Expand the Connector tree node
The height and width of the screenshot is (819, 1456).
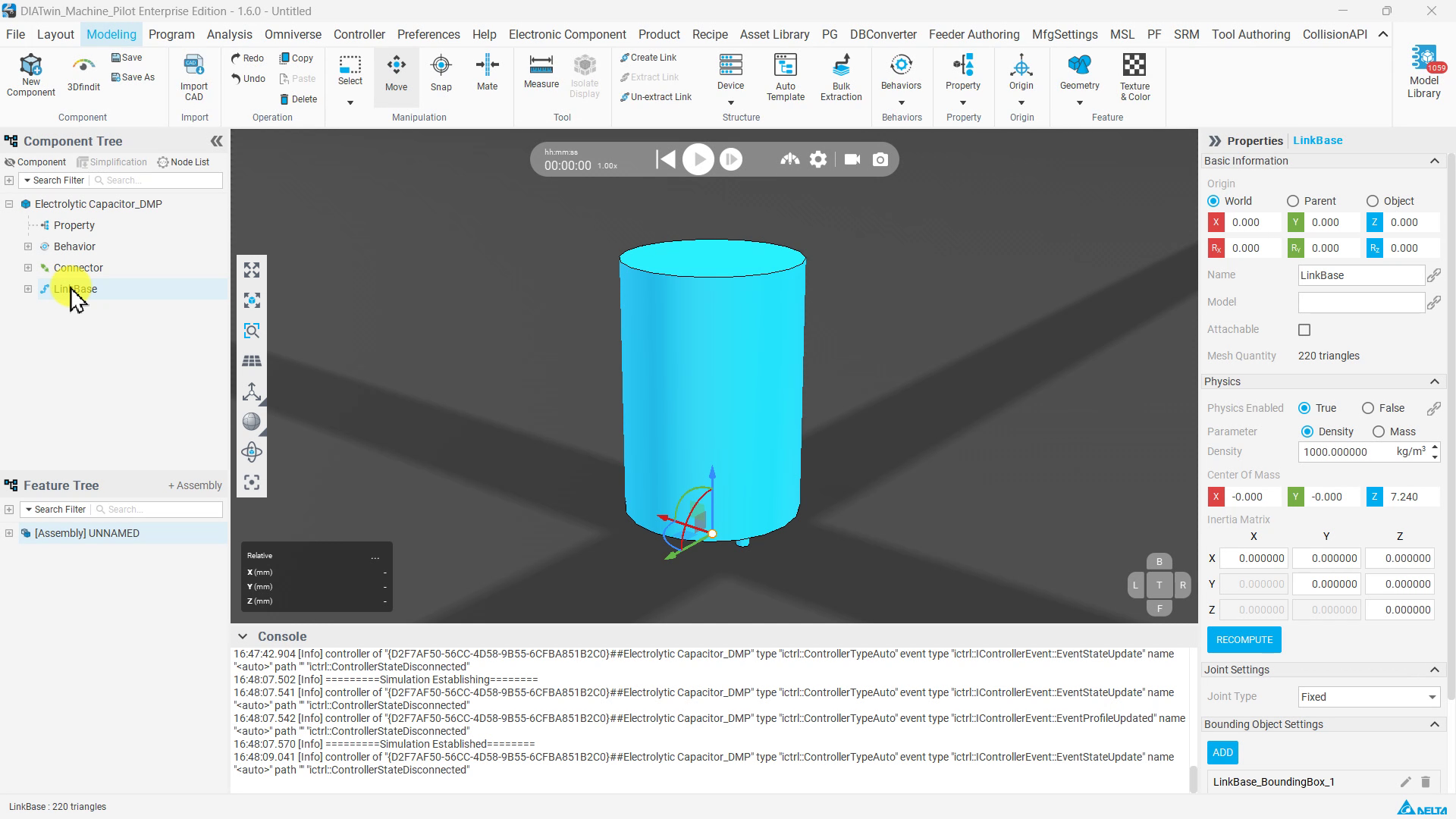point(28,268)
